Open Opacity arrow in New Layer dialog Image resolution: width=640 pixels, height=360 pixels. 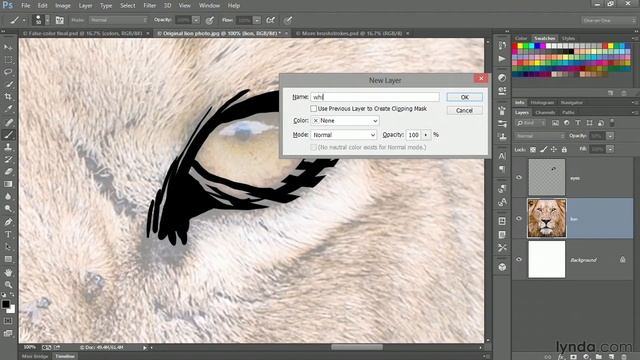[426, 135]
